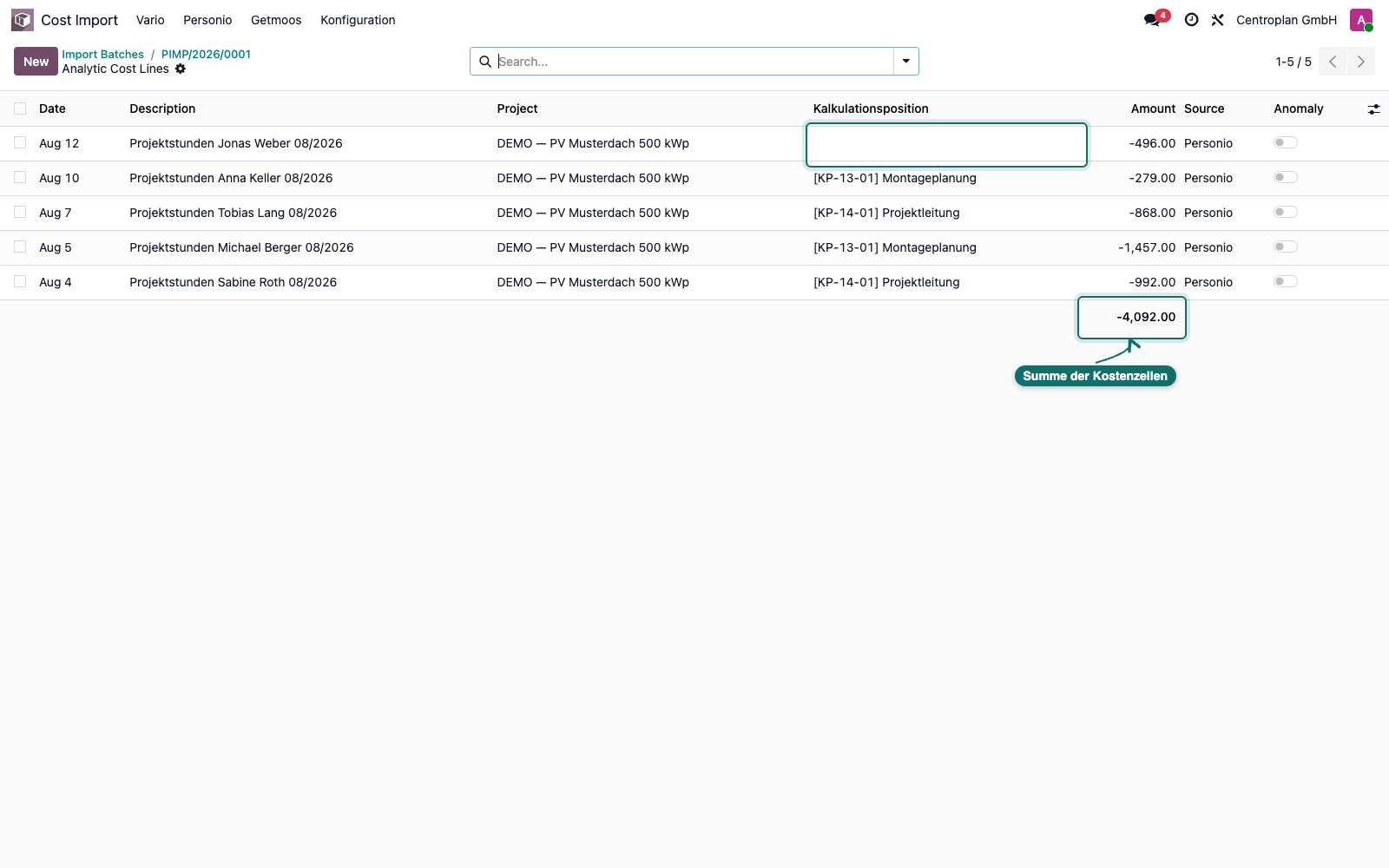Select the Aug 7 row checkbox
Image resolution: width=1389 pixels, height=868 pixels.
pos(20,212)
